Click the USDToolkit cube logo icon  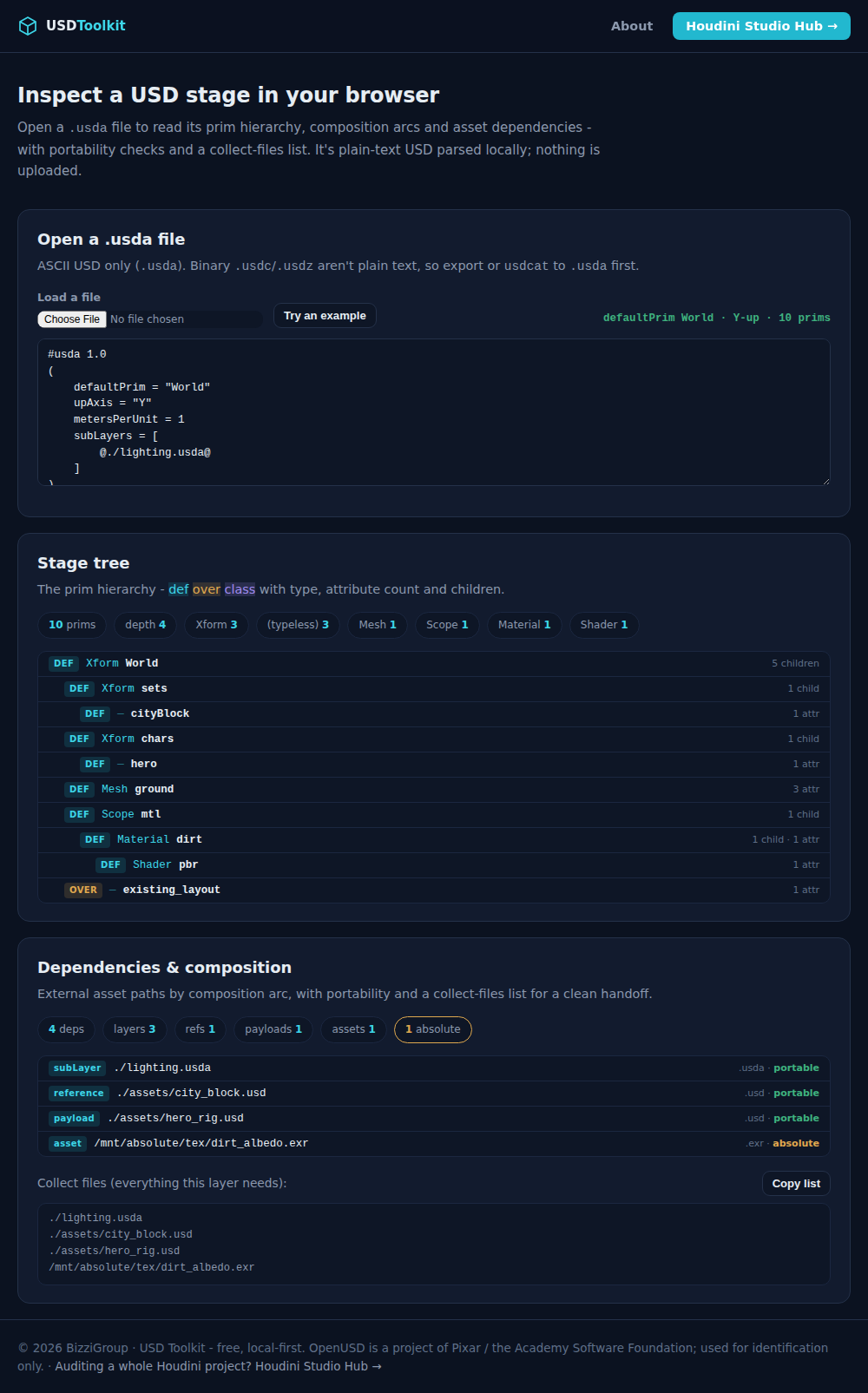click(28, 26)
